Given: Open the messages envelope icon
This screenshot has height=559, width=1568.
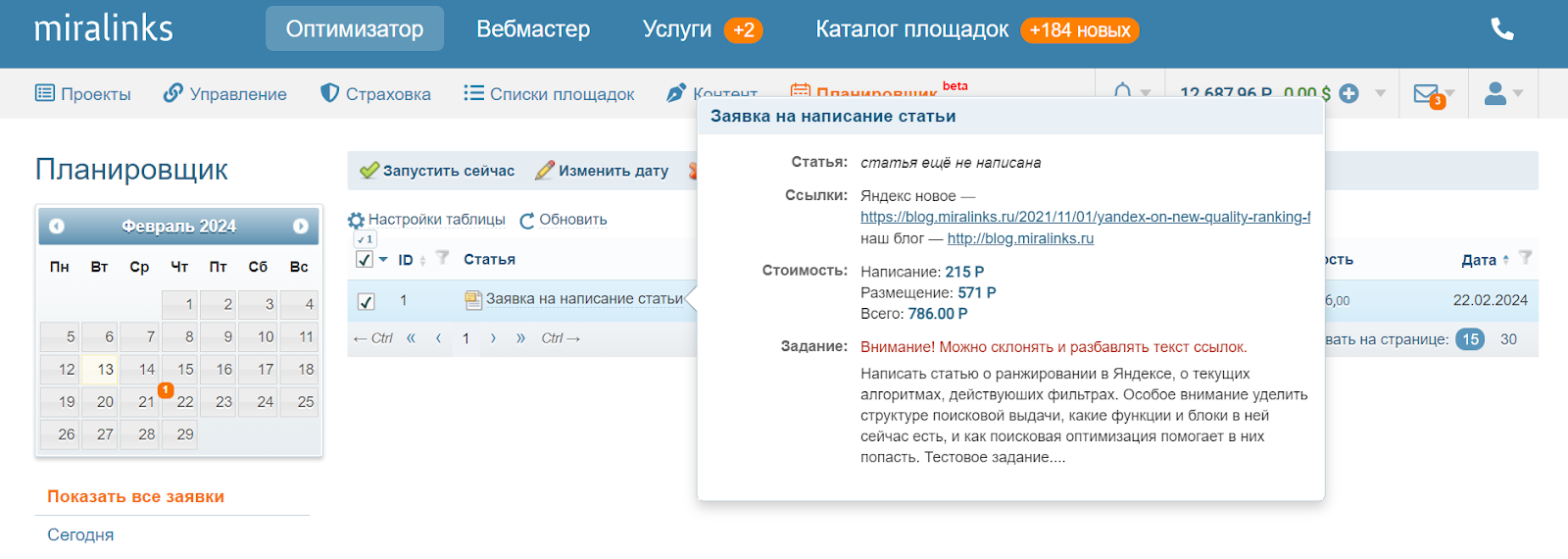Looking at the screenshot, I should pos(1426,94).
